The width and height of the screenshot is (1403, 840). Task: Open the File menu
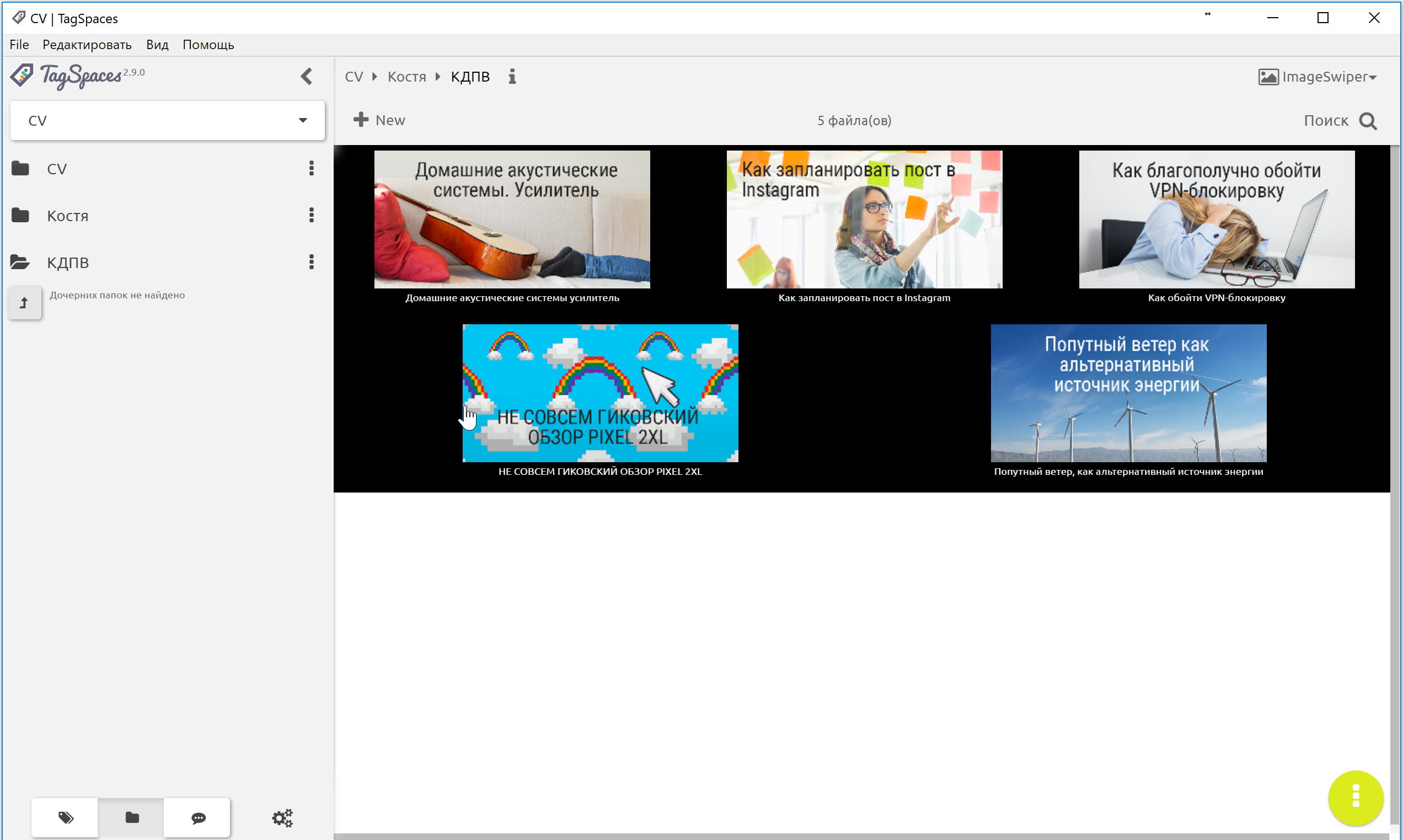(19, 45)
